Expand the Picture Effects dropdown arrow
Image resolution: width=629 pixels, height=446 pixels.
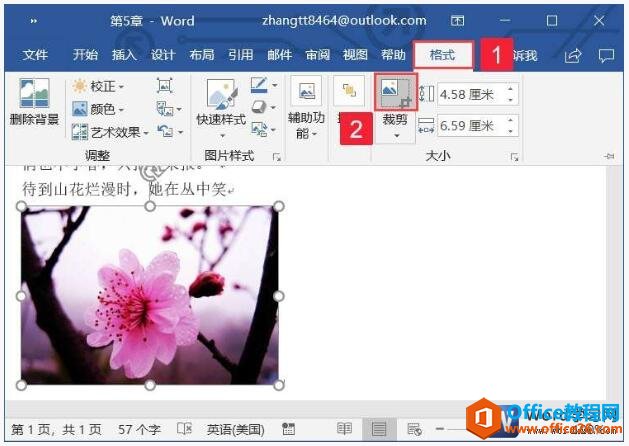click(x=274, y=107)
